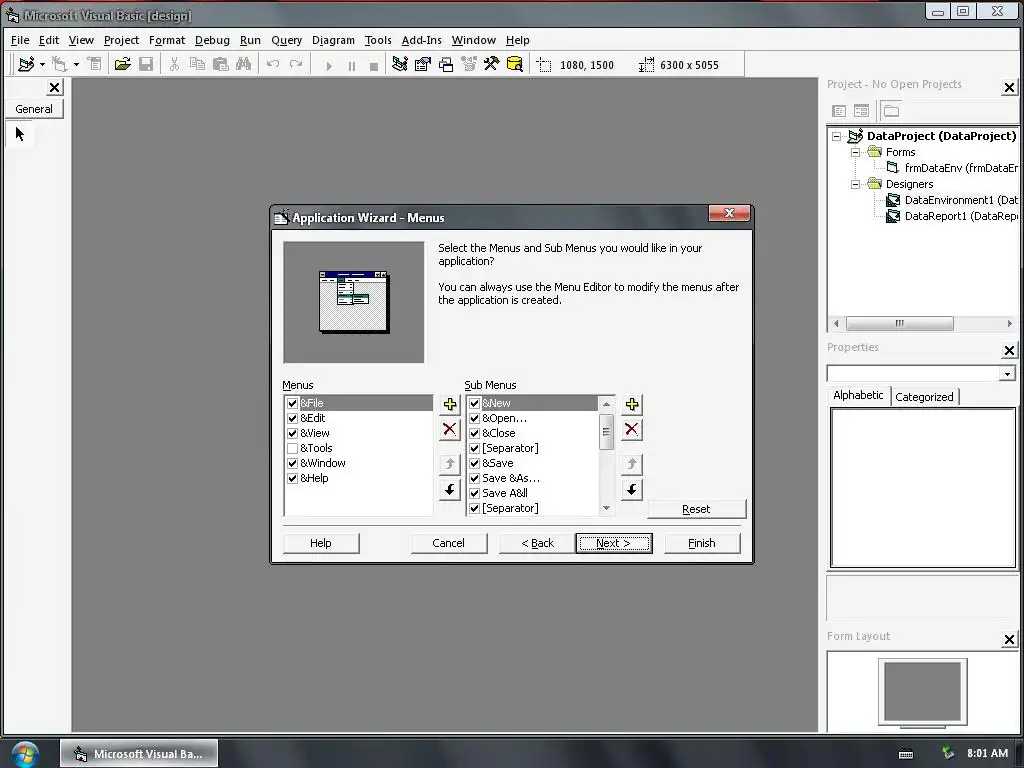Add a new sub menu with the Sub Menus plus icon
The height and width of the screenshot is (768, 1024).
click(632, 404)
